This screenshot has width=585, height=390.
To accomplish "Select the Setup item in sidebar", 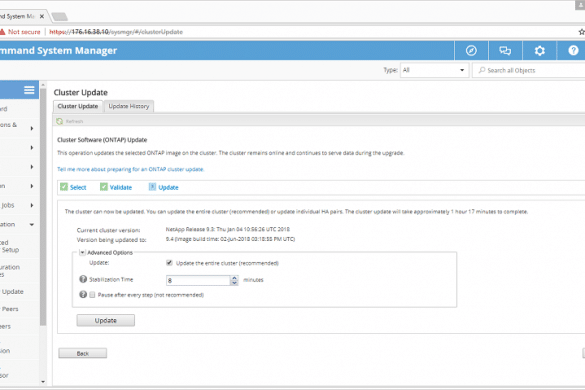I will click(10, 250).
